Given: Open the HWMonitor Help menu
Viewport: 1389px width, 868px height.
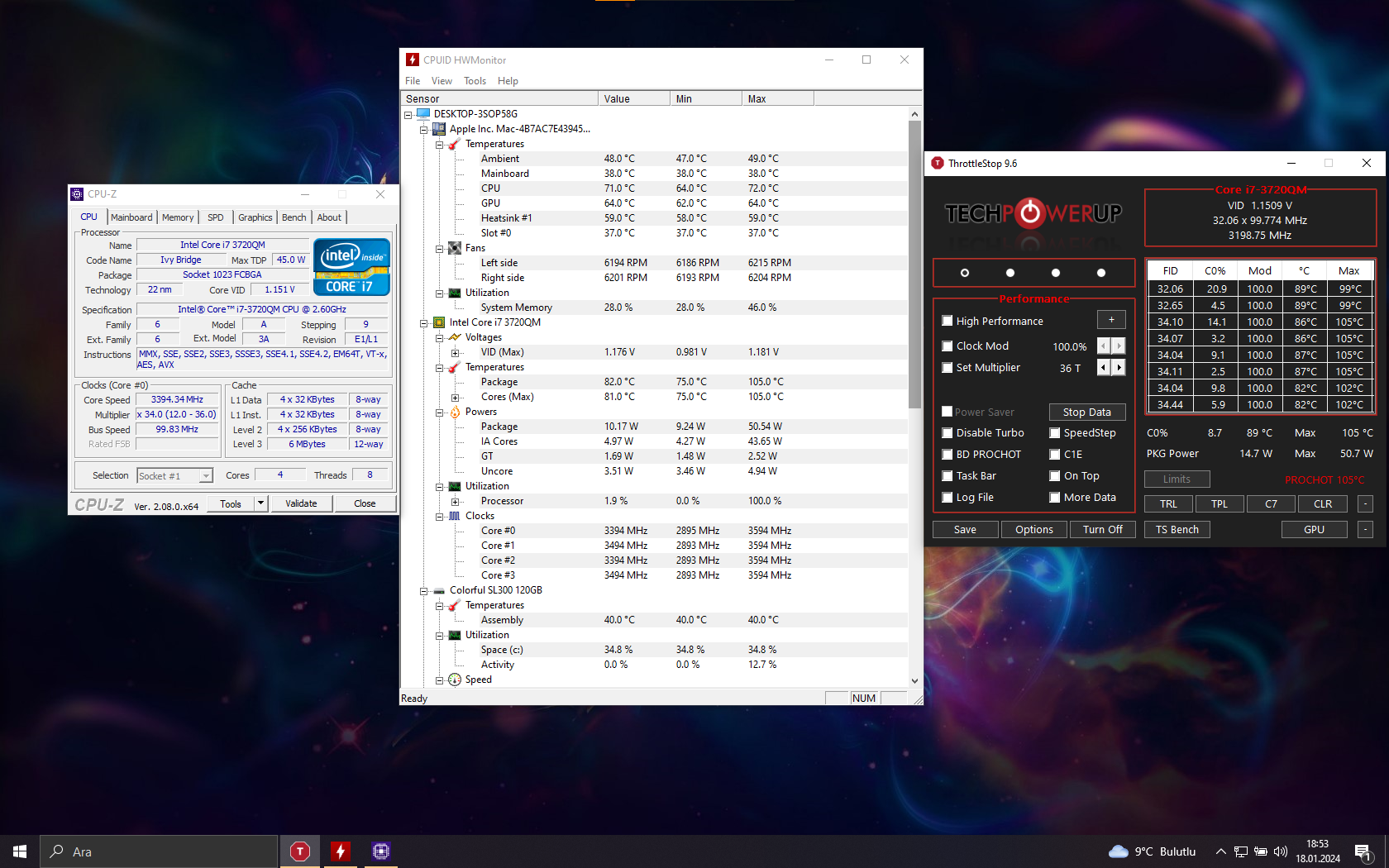Looking at the screenshot, I should pos(508,81).
